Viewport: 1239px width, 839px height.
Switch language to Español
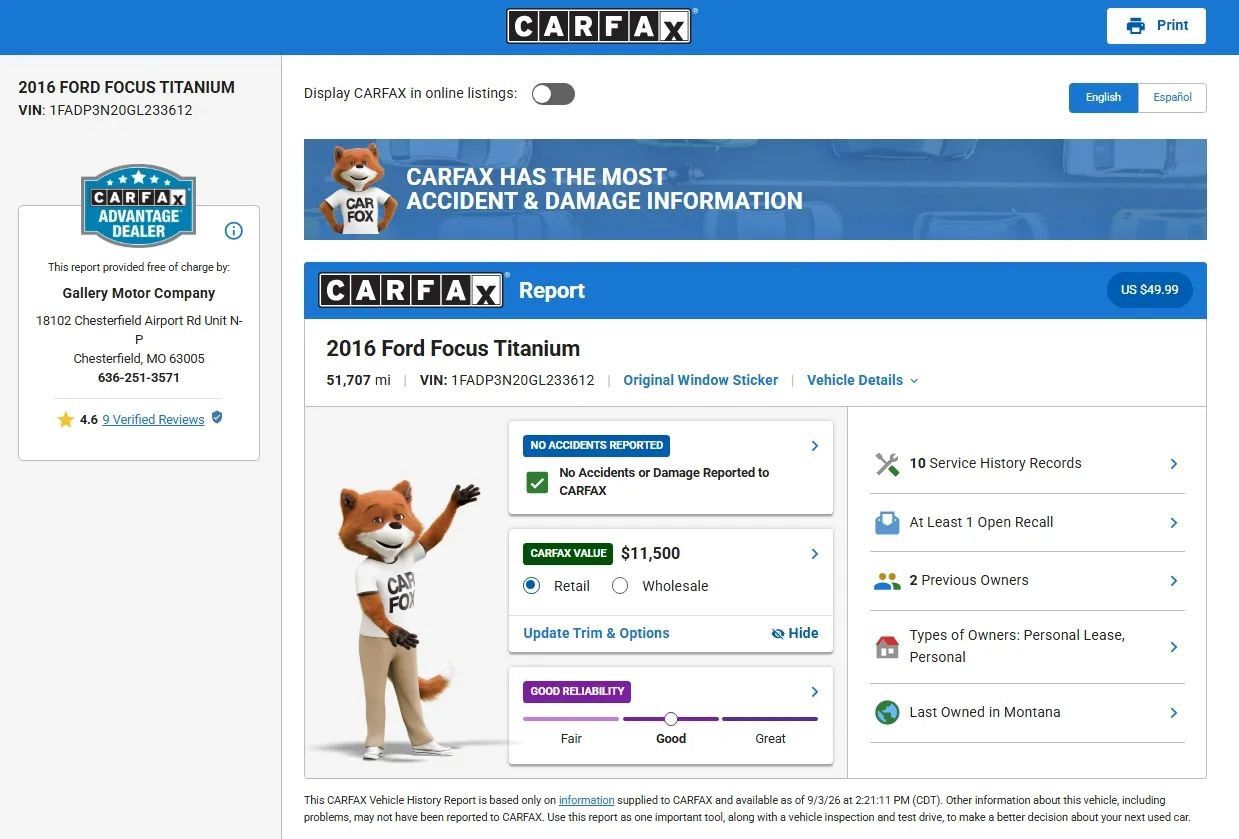(x=1172, y=97)
